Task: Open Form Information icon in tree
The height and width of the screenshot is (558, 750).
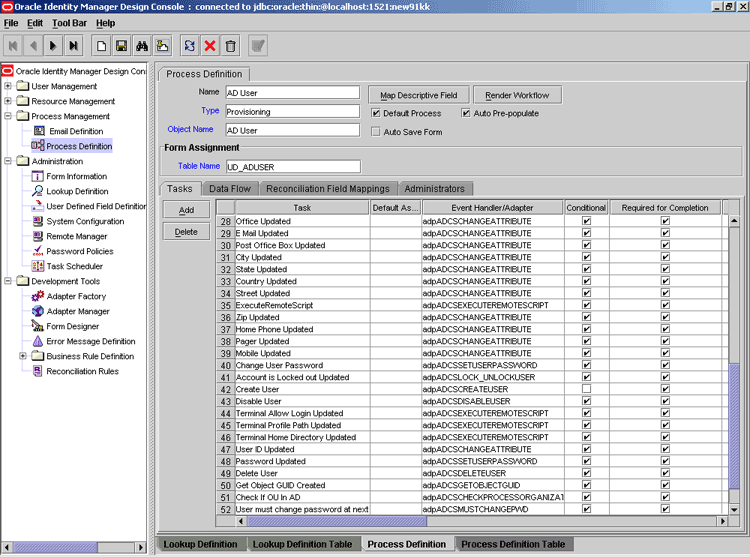Action: point(37,176)
